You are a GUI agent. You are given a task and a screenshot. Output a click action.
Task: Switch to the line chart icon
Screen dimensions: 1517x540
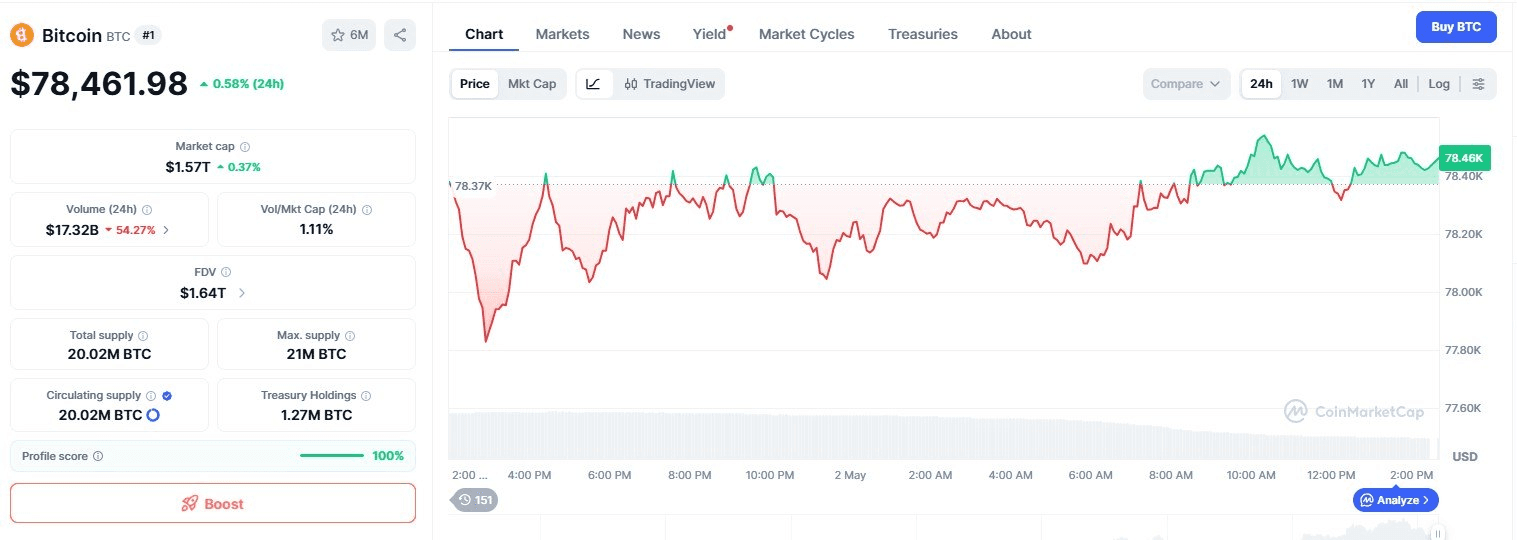coord(593,84)
